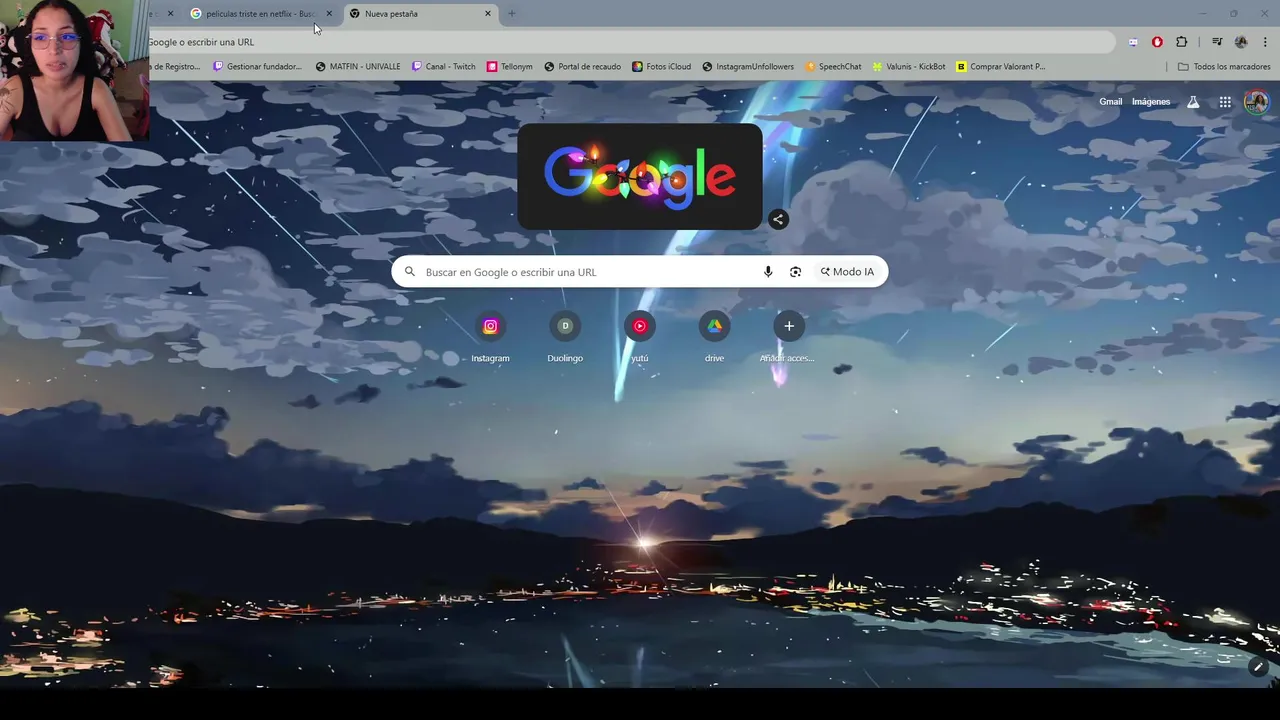Image resolution: width=1280 pixels, height=720 pixels.
Task: Open the Google apps grid
Action: [1225, 102]
